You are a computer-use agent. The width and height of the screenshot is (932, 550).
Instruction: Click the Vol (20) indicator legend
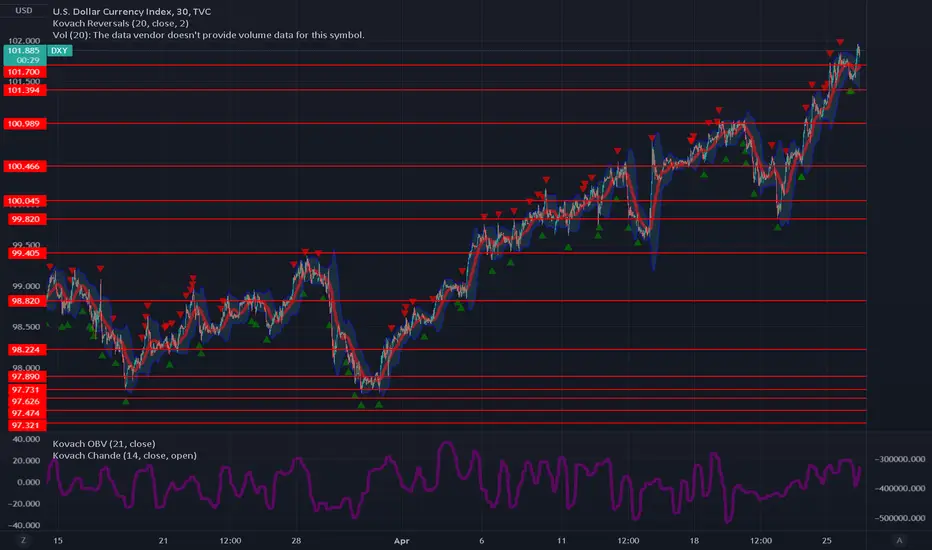click(x=209, y=35)
